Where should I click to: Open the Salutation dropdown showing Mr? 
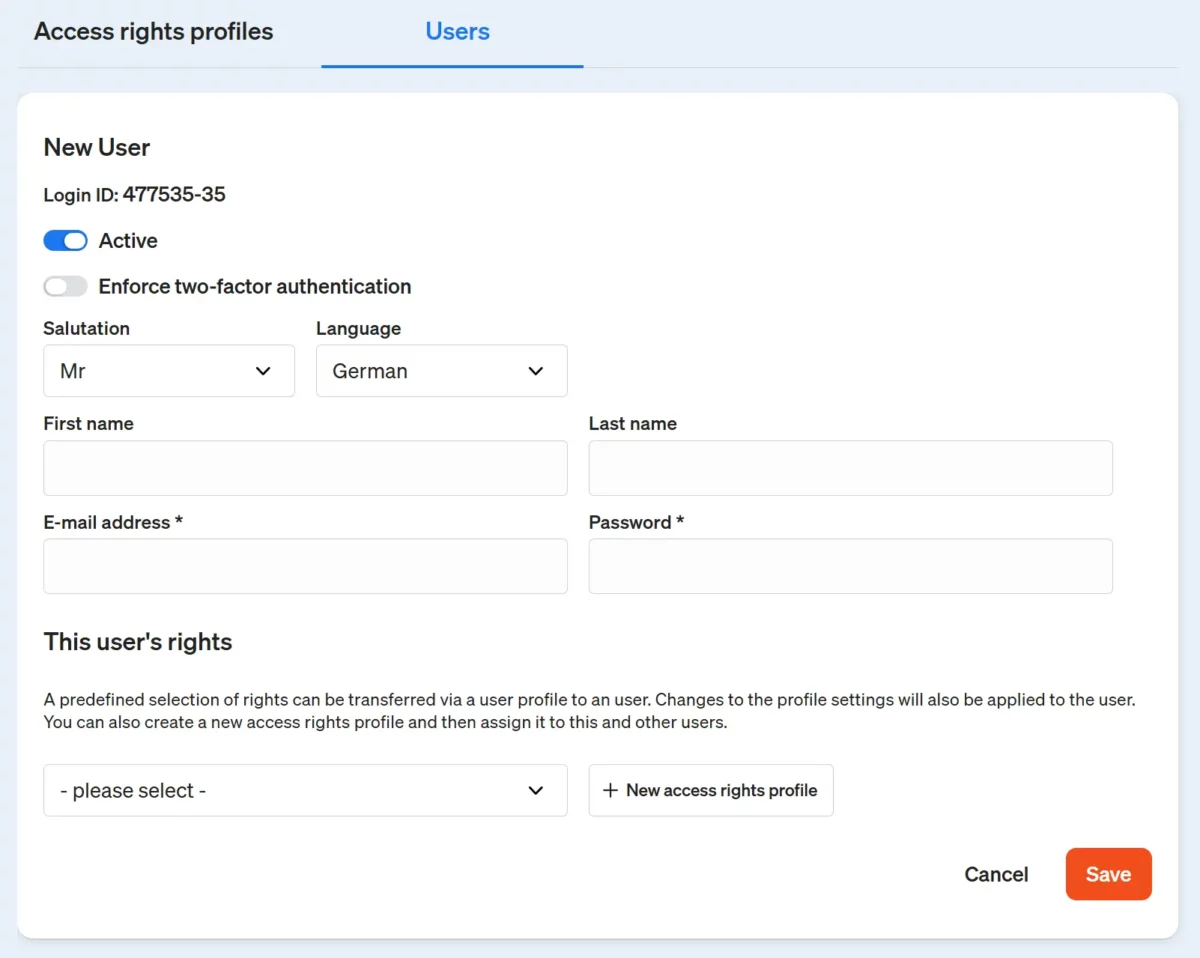pyautogui.click(x=168, y=370)
